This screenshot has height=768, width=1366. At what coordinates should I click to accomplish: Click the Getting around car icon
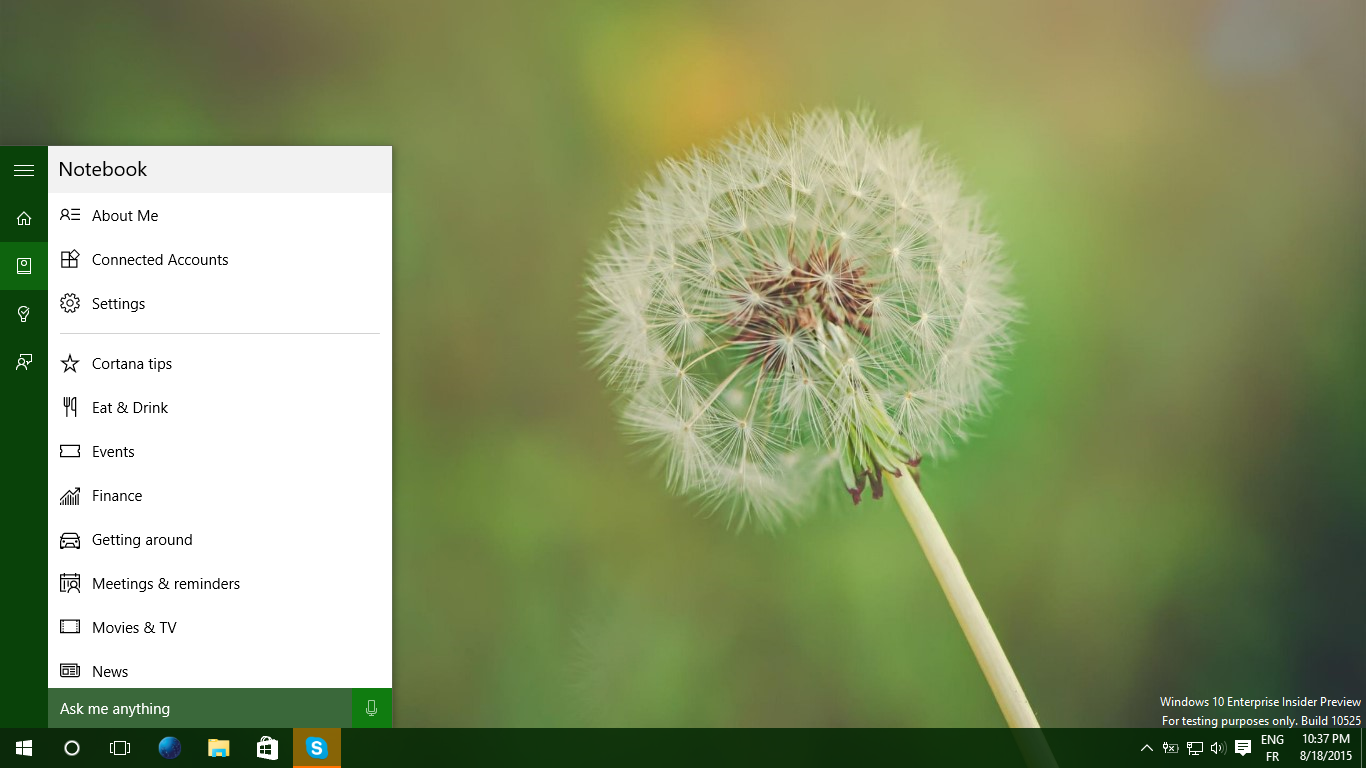pyautogui.click(x=70, y=540)
